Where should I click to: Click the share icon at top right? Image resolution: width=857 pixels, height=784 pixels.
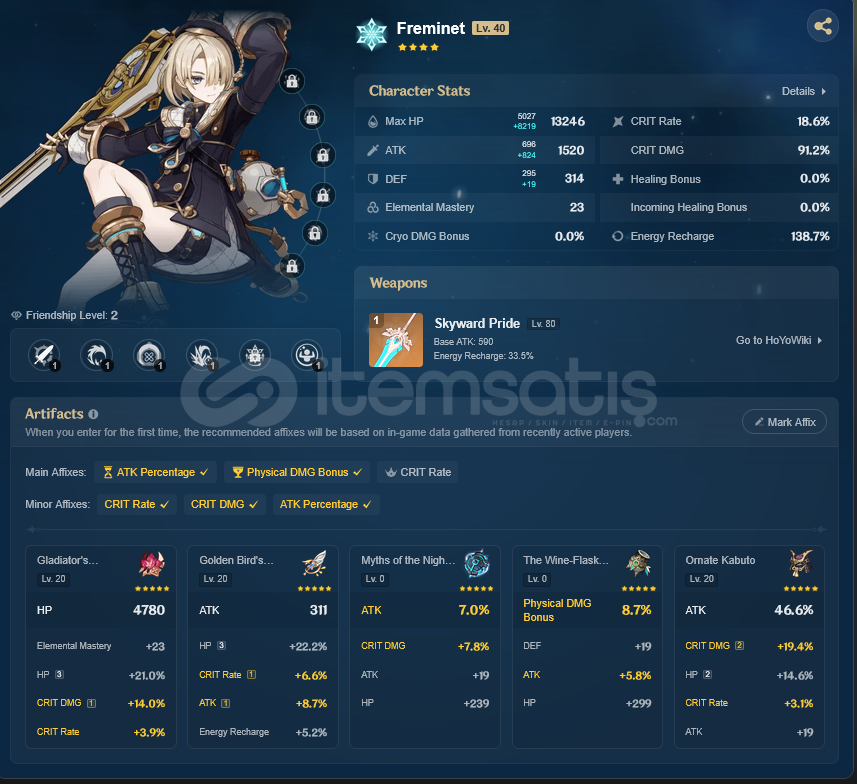coord(823,26)
